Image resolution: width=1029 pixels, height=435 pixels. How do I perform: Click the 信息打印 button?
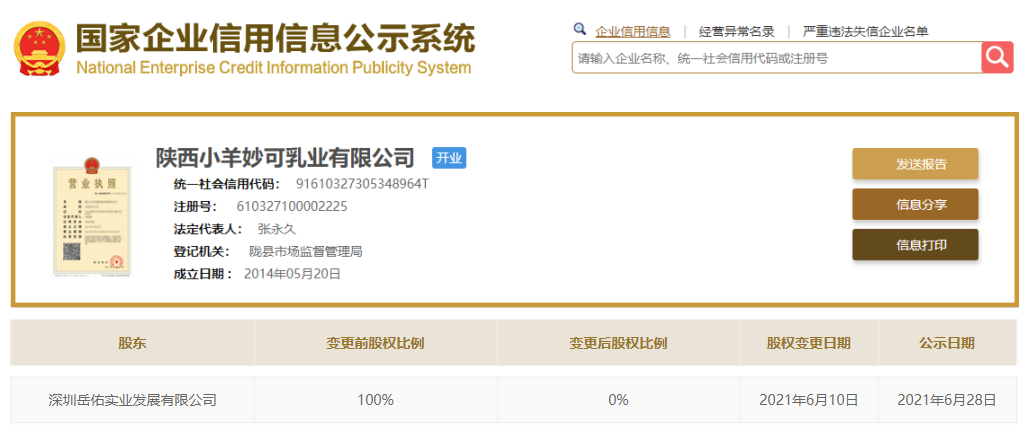[x=915, y=245]
